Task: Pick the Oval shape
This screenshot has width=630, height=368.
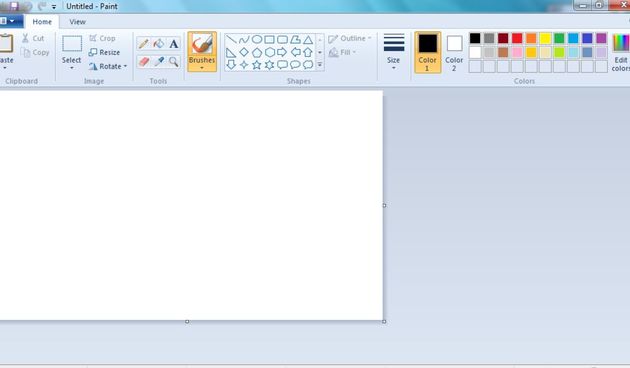Action: click(x=257, y=39)
